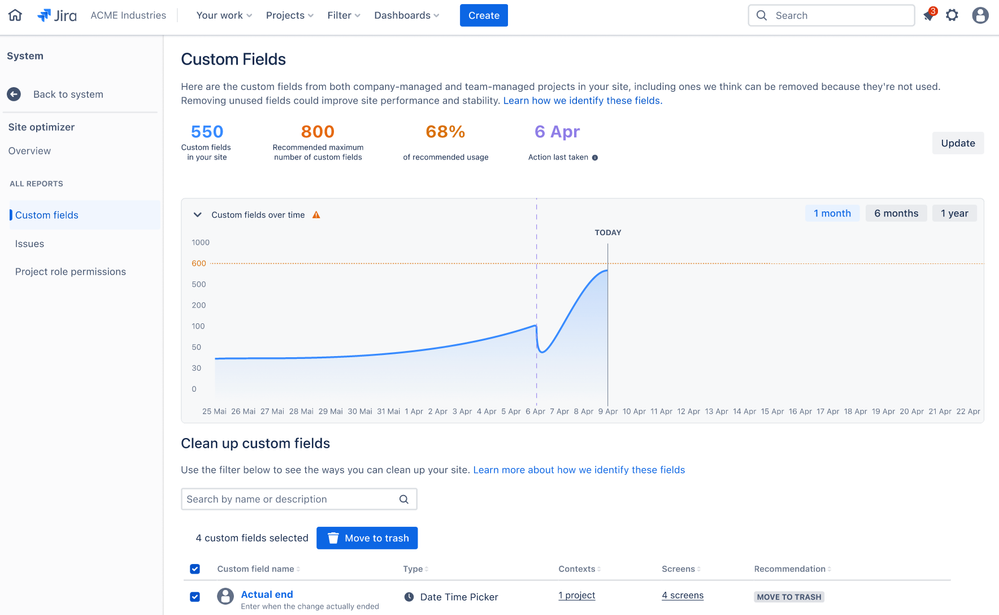This screenshot has height=615, width=999.
Task: Sort by Screens column
Action: click(680, 569)
